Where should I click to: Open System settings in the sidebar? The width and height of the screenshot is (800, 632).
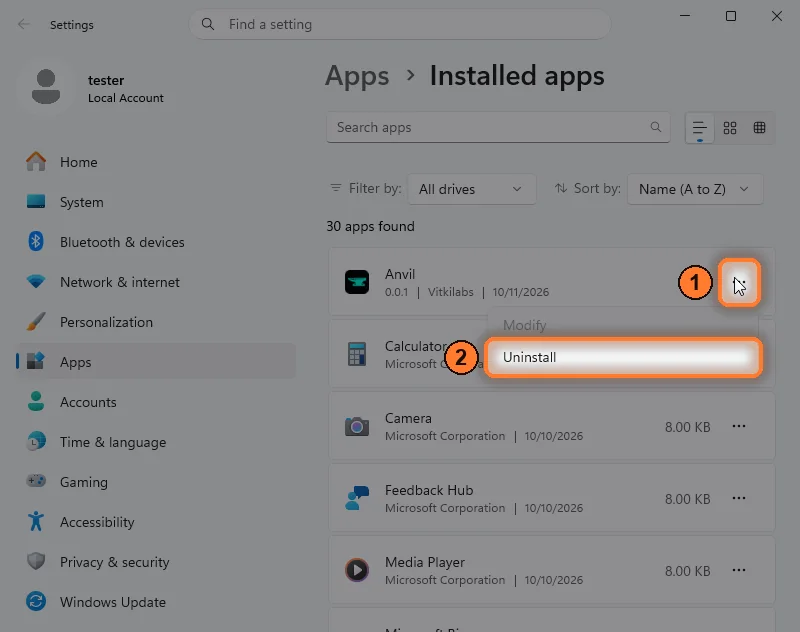pos(156,202)
